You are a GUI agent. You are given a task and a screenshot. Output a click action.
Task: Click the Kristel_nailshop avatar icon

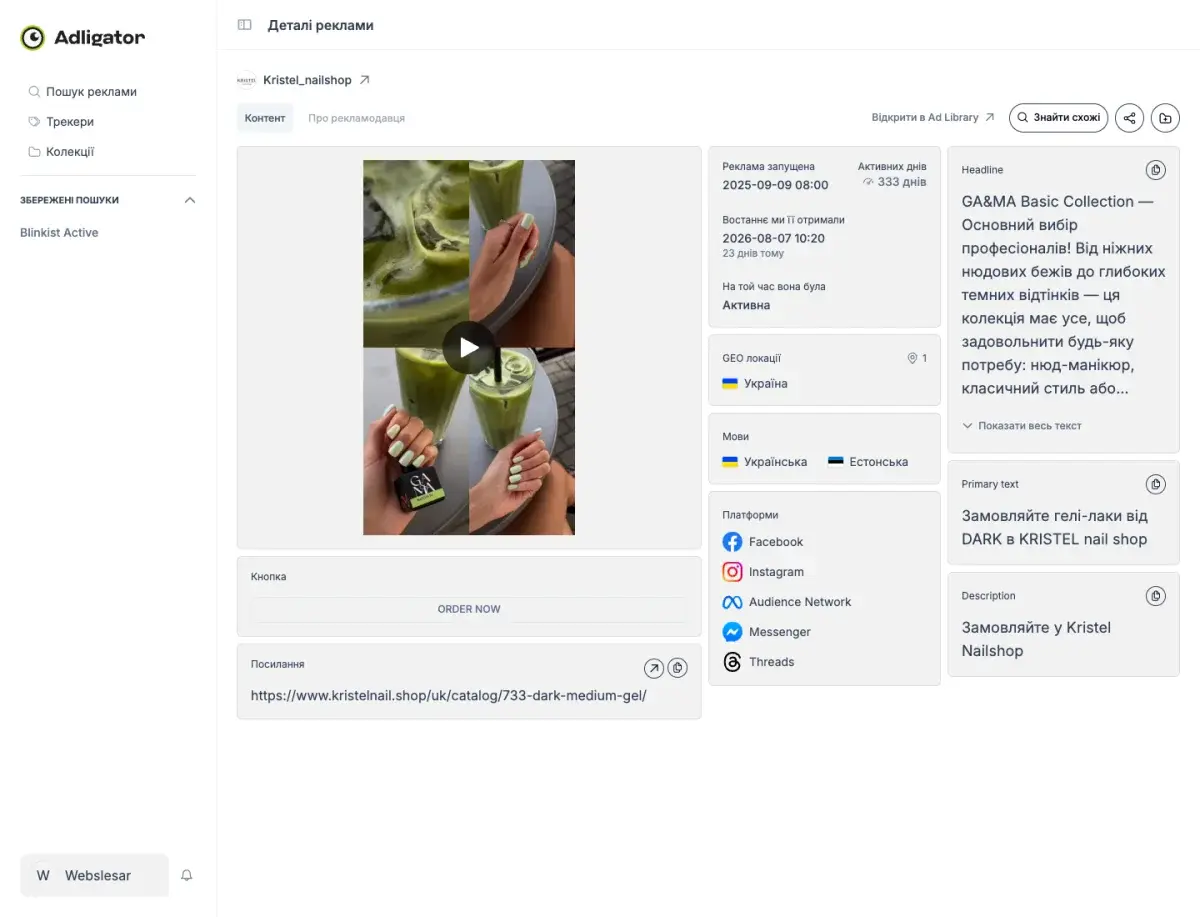tap(246, 80)
